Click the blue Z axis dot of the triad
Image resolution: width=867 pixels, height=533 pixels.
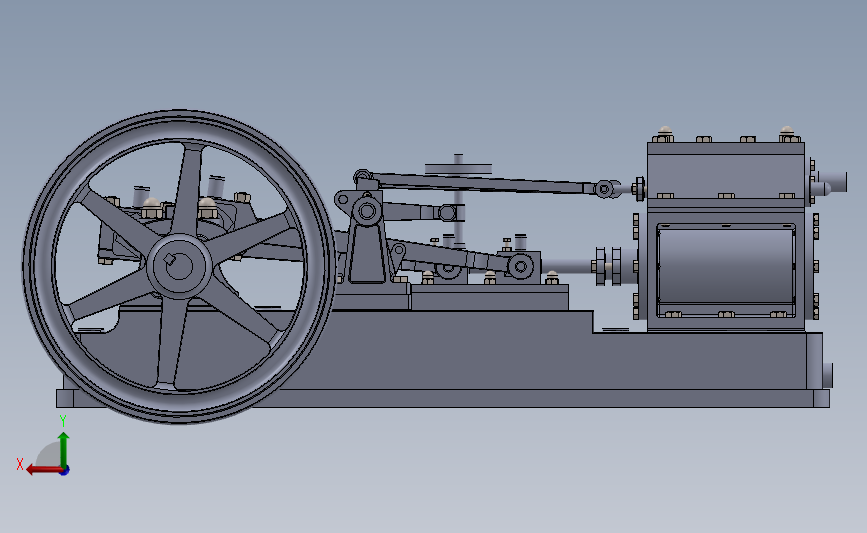(x=65, y=471)
